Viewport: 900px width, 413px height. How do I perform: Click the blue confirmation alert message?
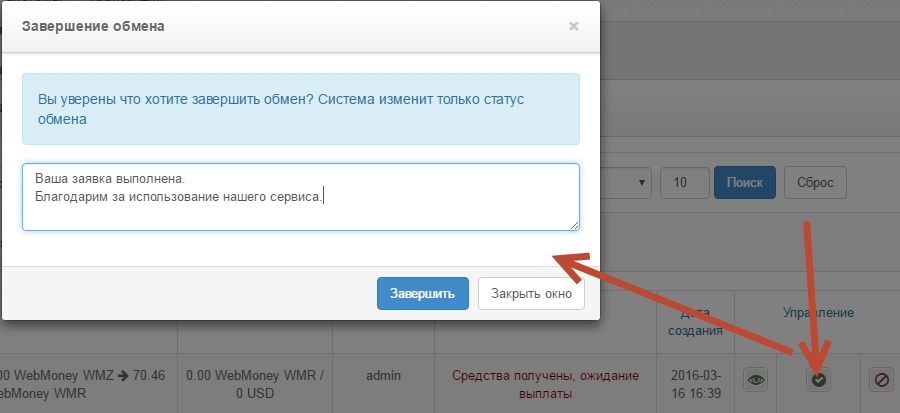300,109
